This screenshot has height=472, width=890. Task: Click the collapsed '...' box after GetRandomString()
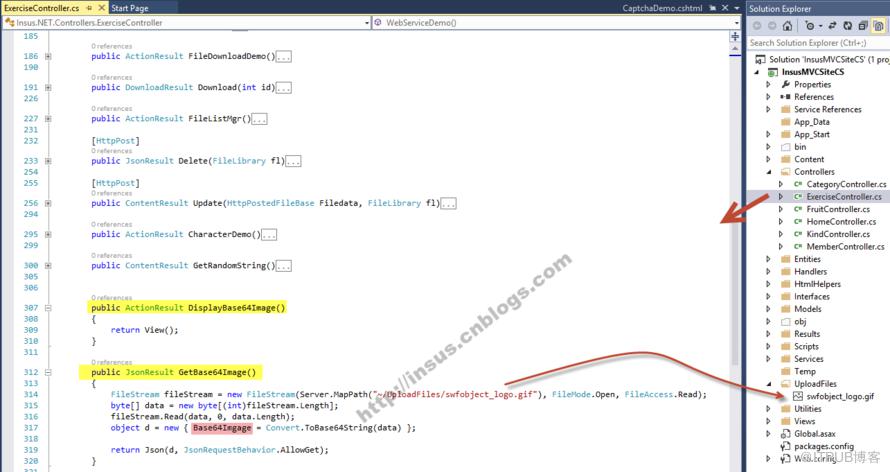coord(284,266)
